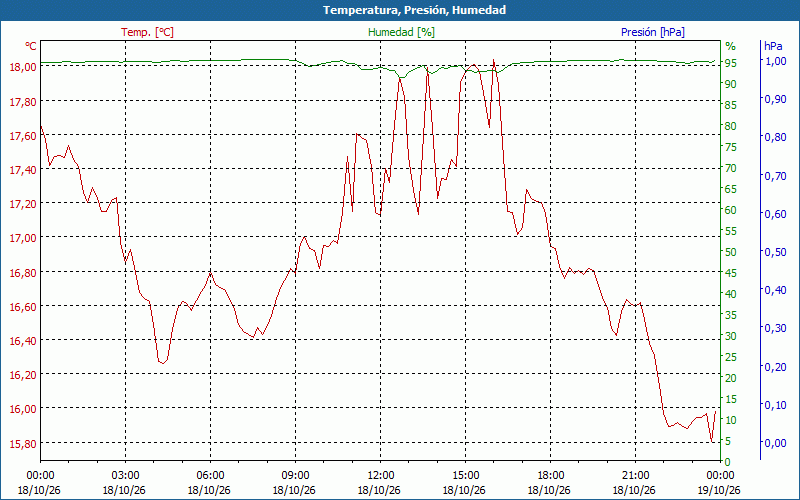Click the '17,80' temperature axis value
The width and height of the screenshot is (800, 500).
pos(23,102)
